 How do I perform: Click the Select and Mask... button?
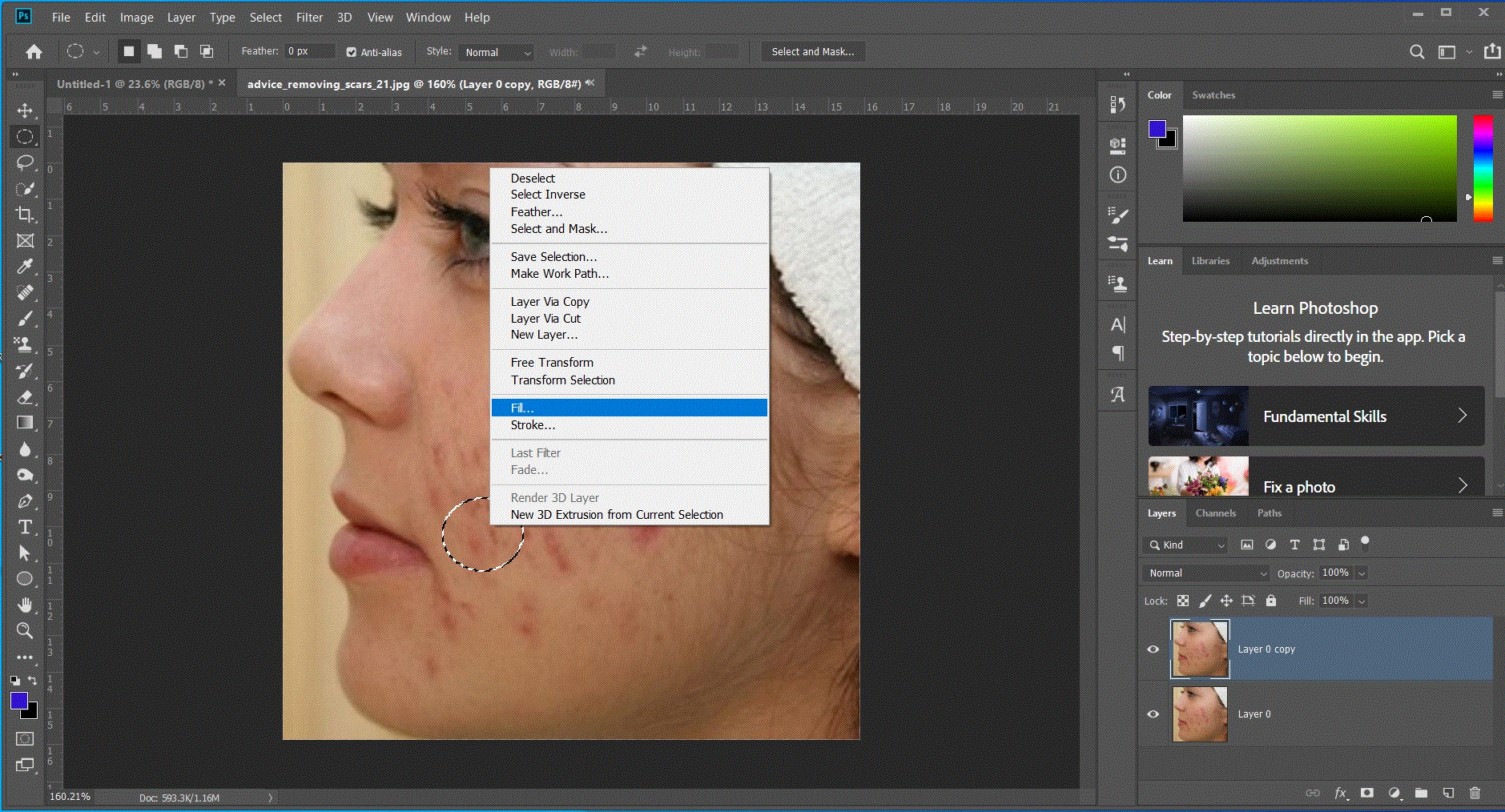point(812,52)
